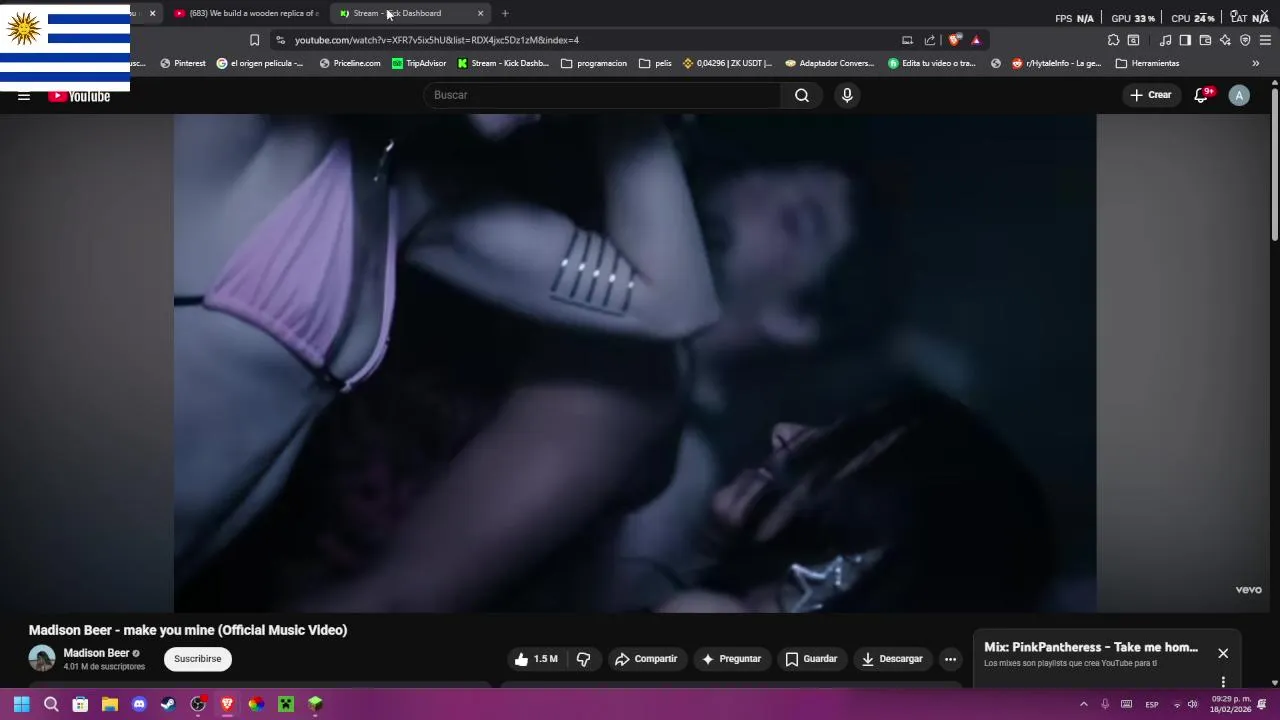
Task: Click the Preguntar button
Action: pyautogui.click(x=731, y=659)
